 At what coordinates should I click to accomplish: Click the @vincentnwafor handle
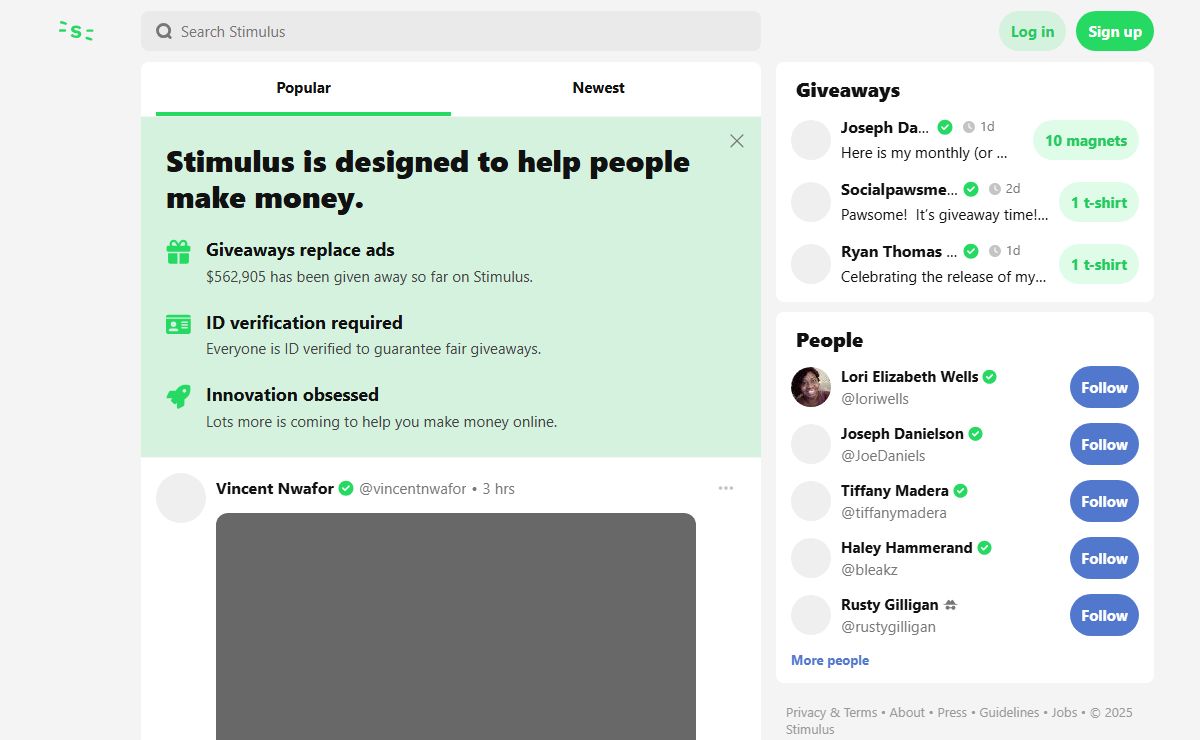413,489
